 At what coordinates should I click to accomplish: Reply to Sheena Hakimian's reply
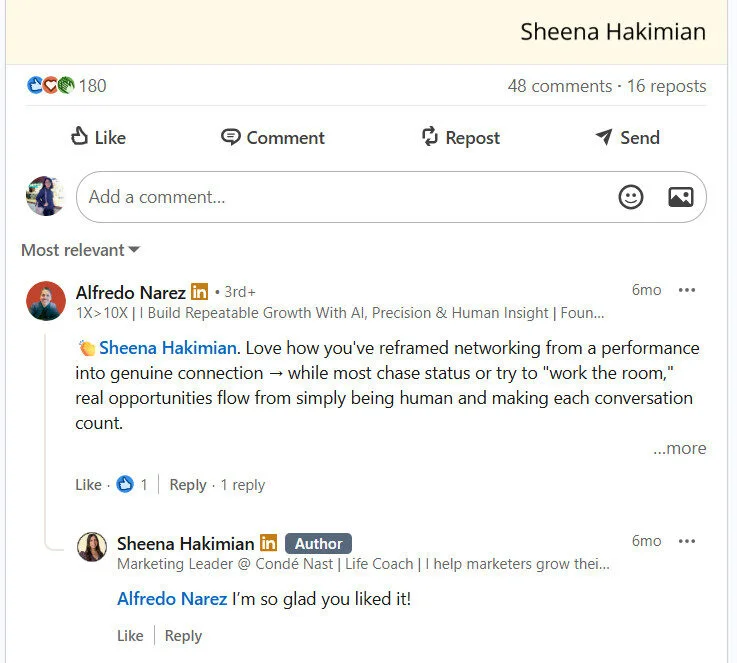pyautogui.click(x=183, y=636)
